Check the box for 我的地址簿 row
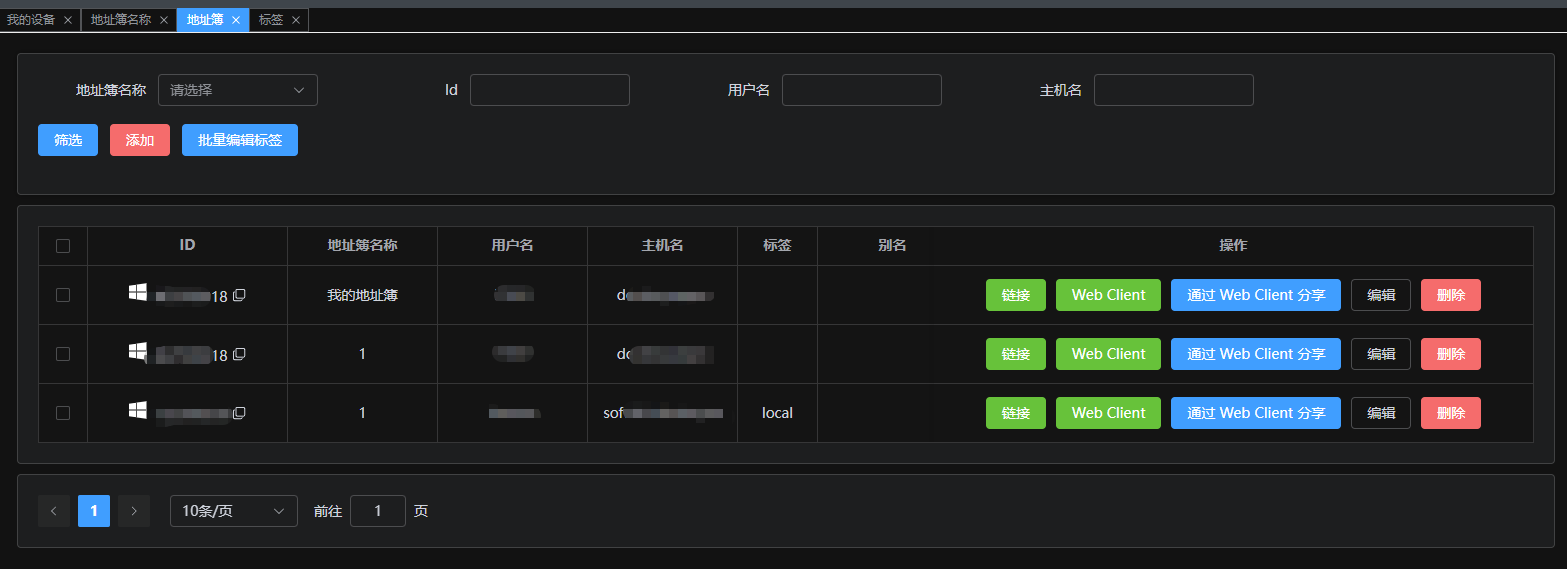Viewport: 1567px width, 569px height. 63,295
